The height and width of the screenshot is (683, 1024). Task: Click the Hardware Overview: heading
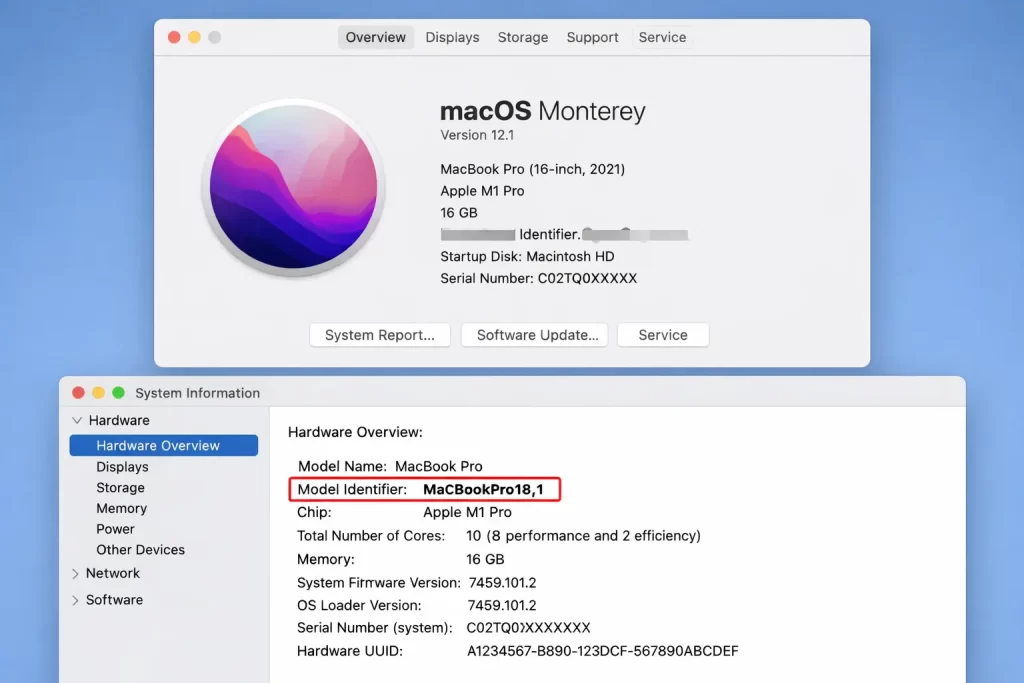pyautogui.click(x=355, y=432)
